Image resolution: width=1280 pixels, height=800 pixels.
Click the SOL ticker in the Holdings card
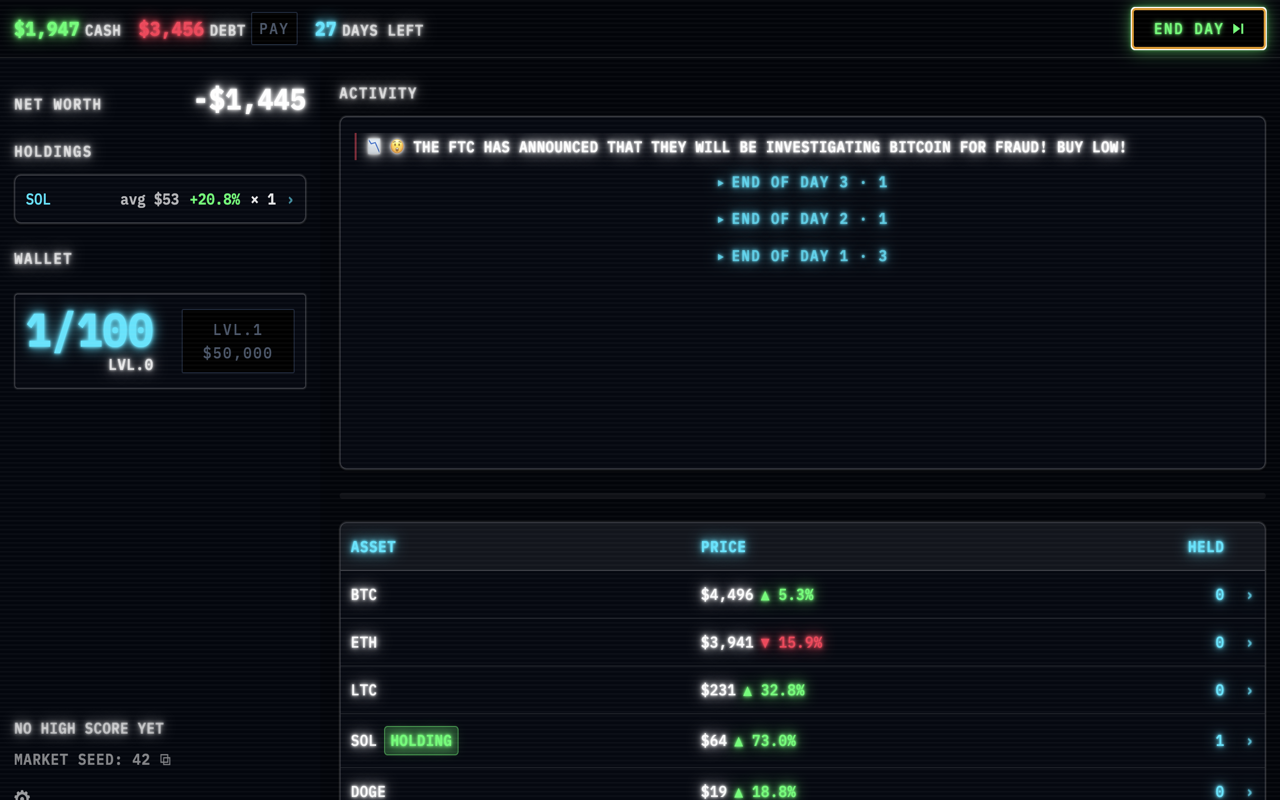[38, 200]
